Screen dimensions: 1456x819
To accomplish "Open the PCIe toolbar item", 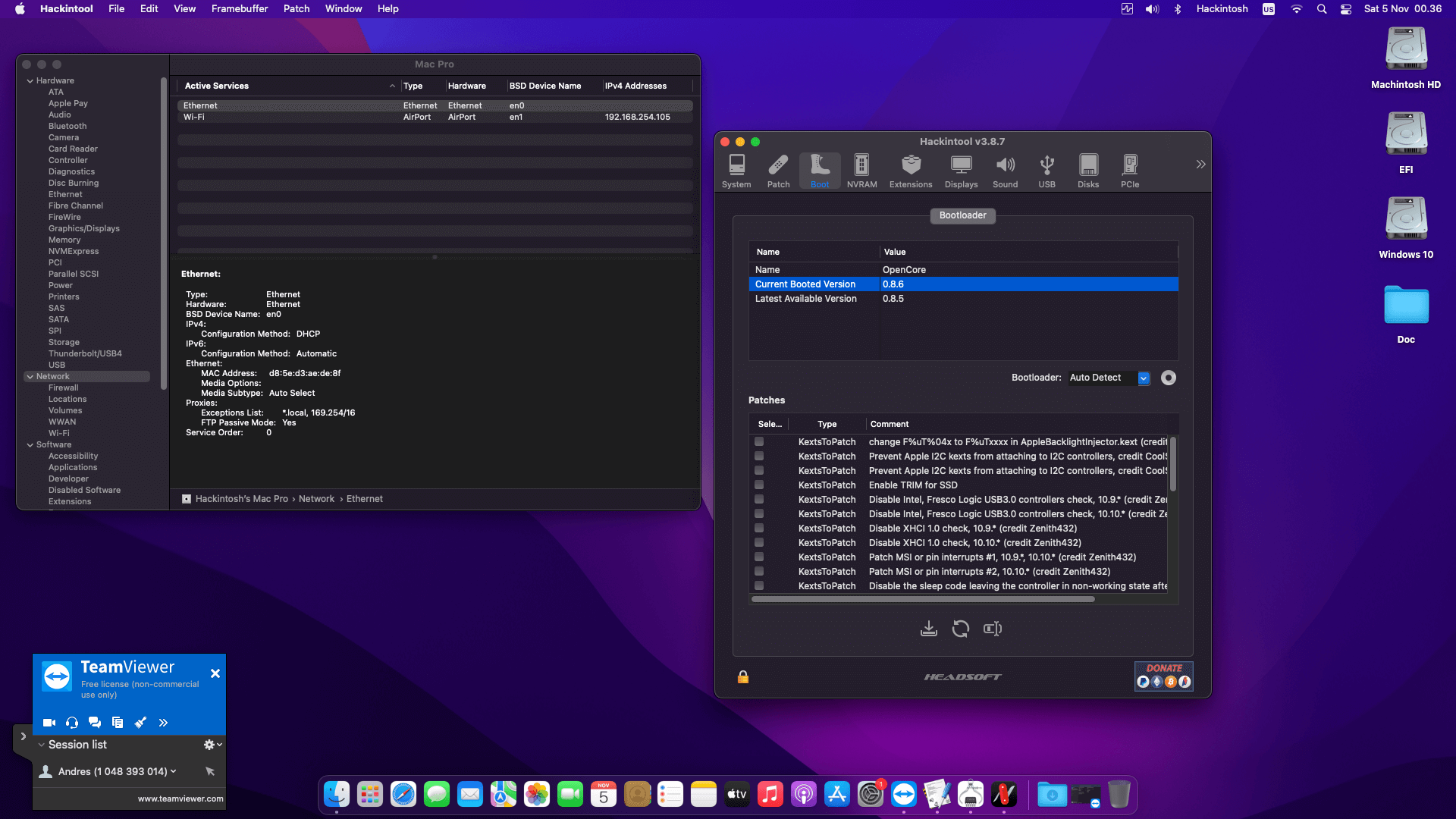I will [x=1130, y=171].
